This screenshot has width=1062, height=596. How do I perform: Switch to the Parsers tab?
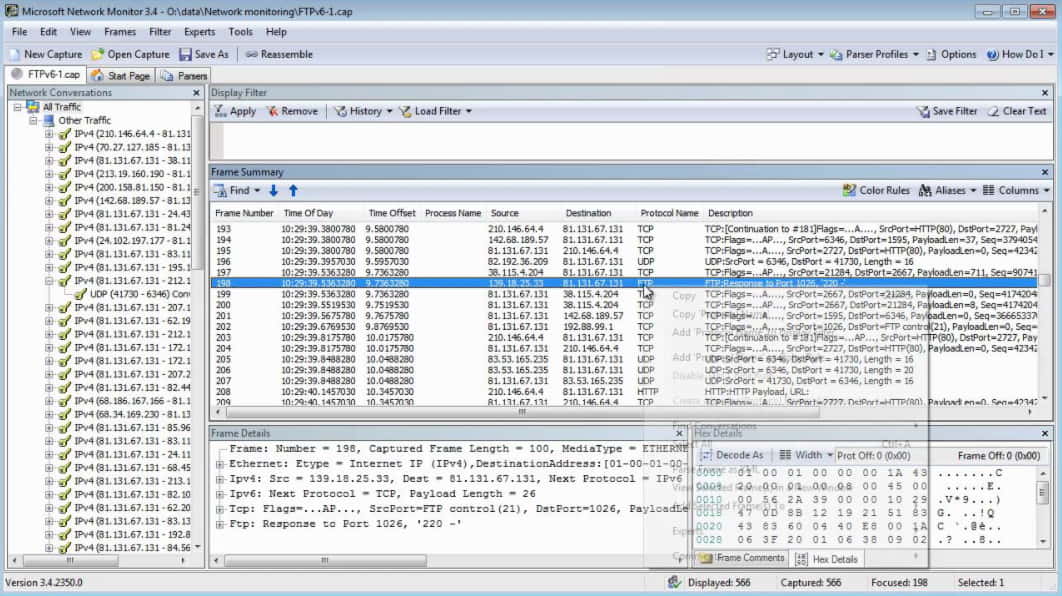[x=184, y=75]
